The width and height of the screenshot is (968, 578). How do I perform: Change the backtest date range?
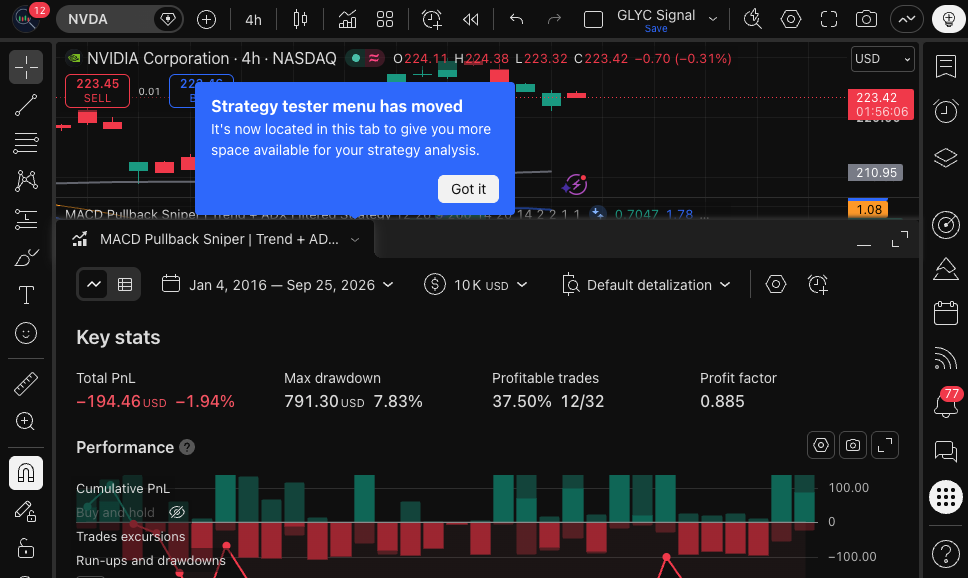tap(278, 285)
